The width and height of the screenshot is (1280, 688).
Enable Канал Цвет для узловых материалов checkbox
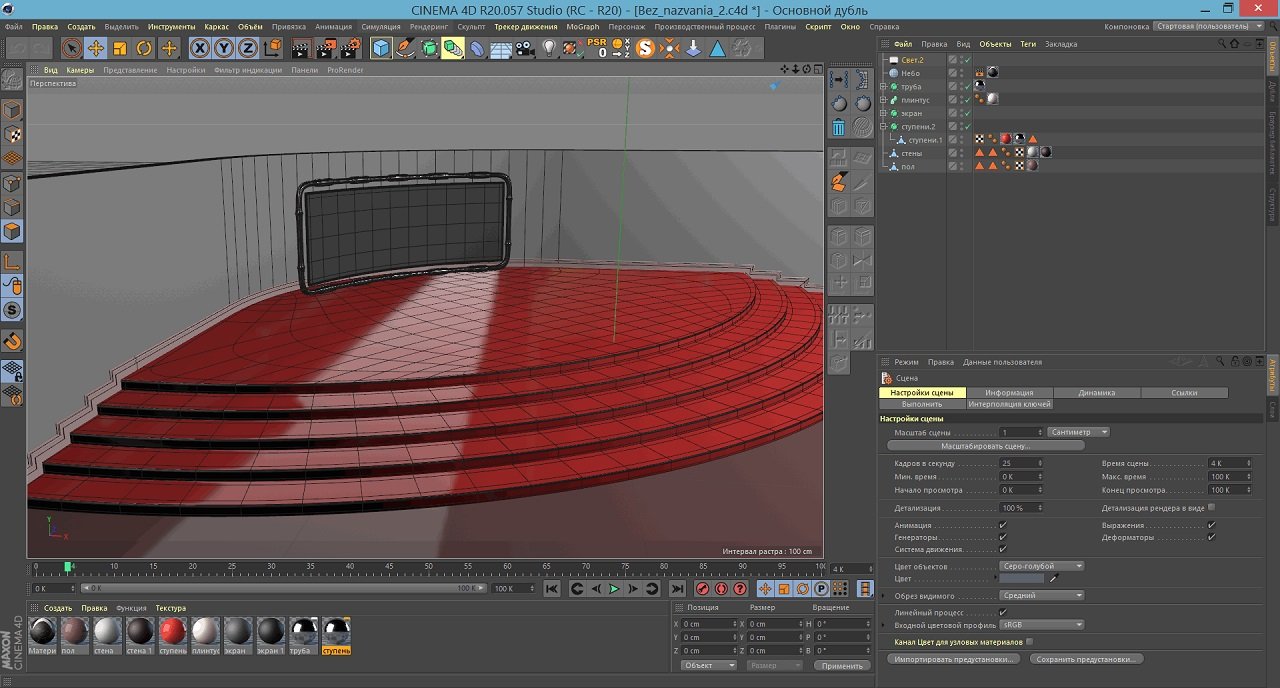[x=1030, y=642]
